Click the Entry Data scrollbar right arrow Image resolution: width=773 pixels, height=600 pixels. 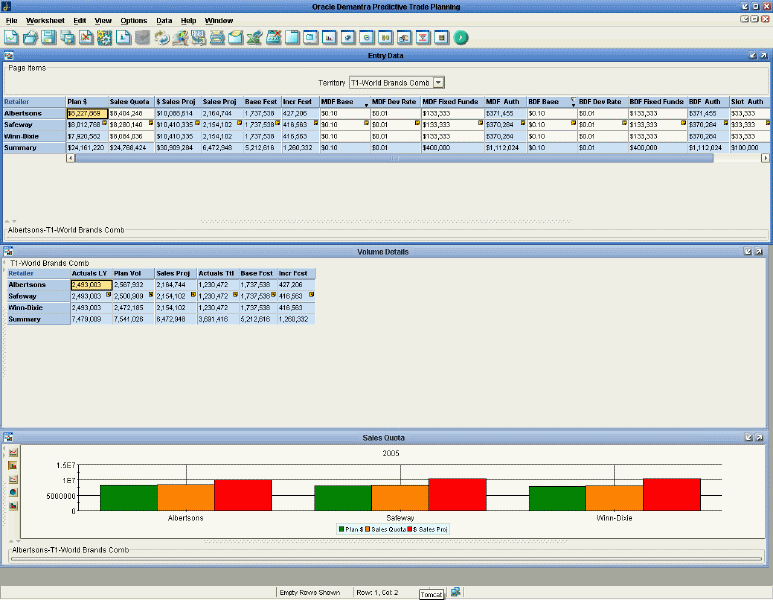coord(765,158)
